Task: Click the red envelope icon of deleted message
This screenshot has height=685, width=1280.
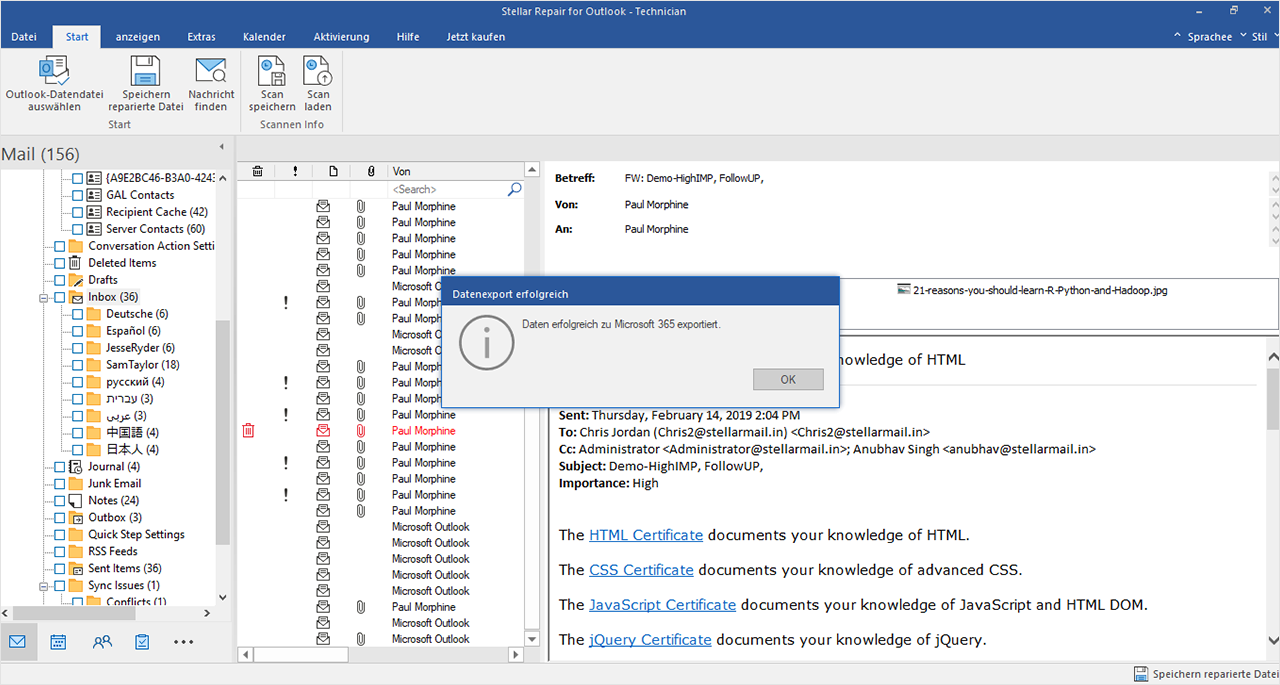Action: [323, 431]
